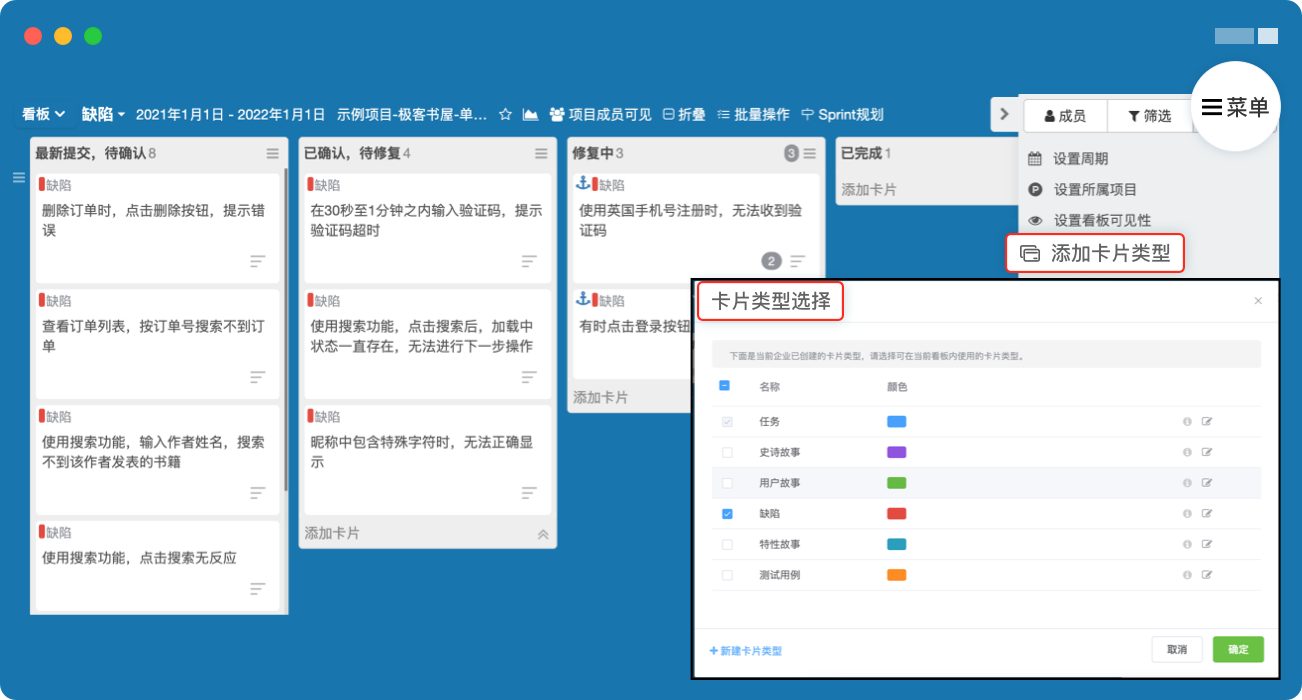
Task: Click the green 确定 button
Action: [1238, 650]
